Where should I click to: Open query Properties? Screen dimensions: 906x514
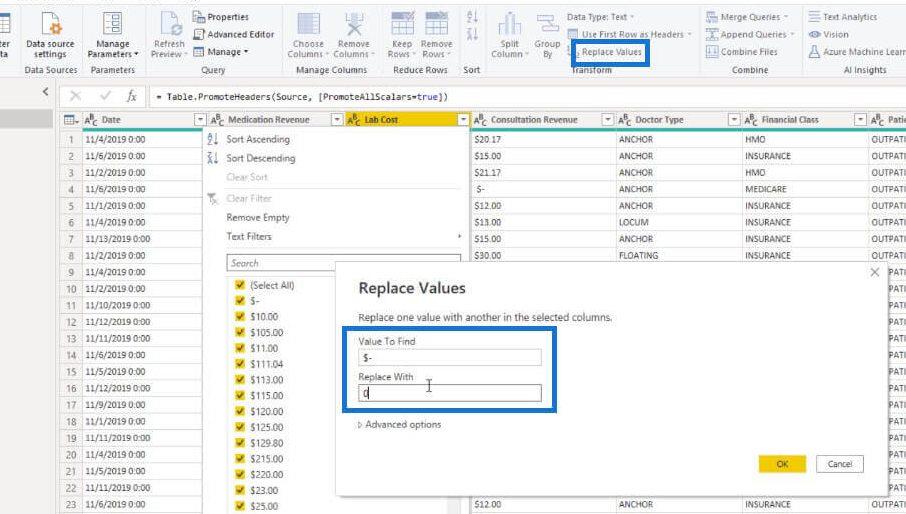221,17
